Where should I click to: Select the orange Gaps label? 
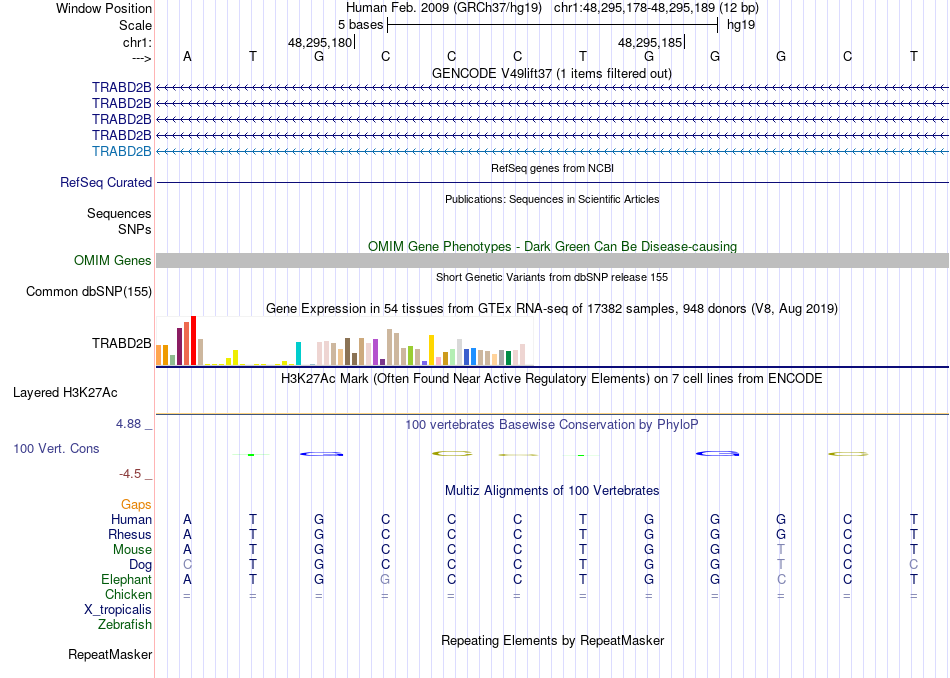click(136, 505)
